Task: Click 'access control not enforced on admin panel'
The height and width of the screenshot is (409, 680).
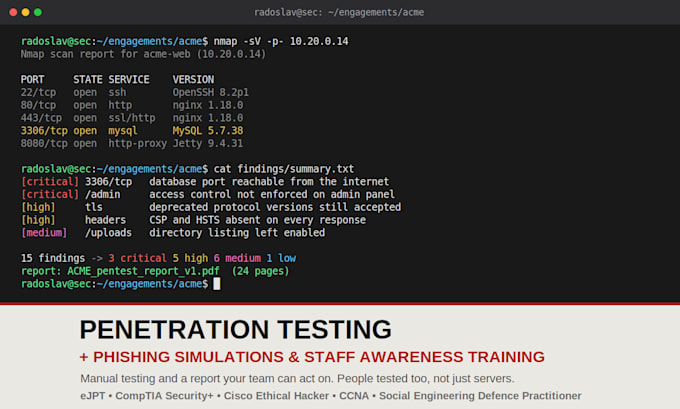Action: [x=272, y=194]
